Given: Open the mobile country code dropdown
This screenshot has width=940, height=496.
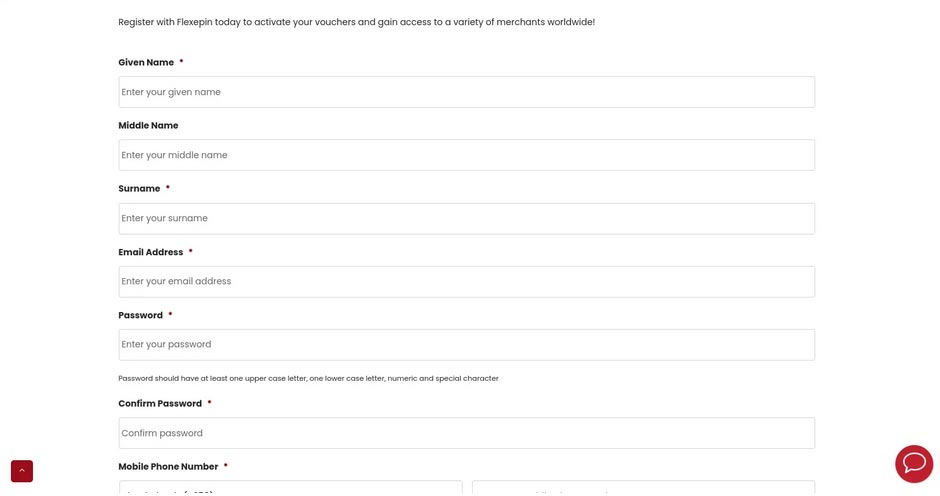Looking at the screenshot, I should (x=291, y=488).
